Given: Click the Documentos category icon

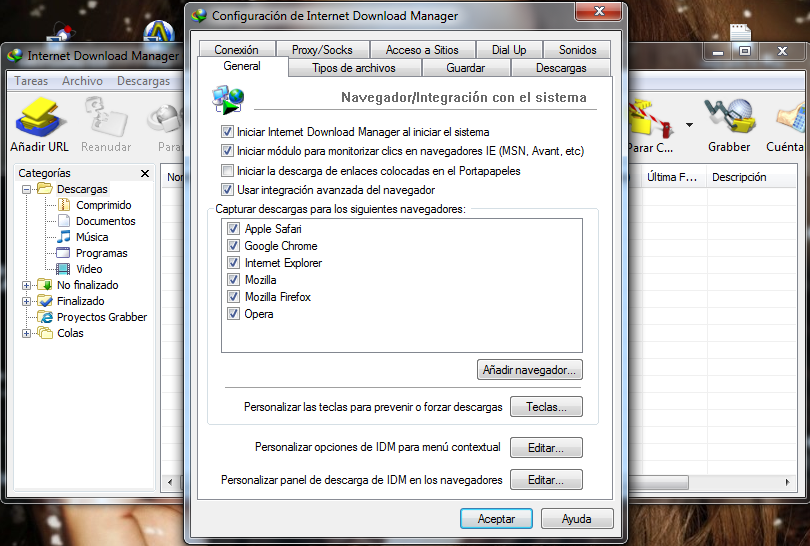Looking at the screenshot, I should pyautogui.click(x=64, y=221).
